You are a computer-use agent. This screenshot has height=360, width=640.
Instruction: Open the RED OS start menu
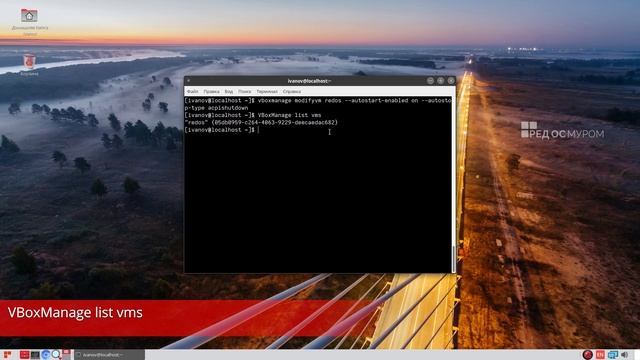tap(7, 355)
